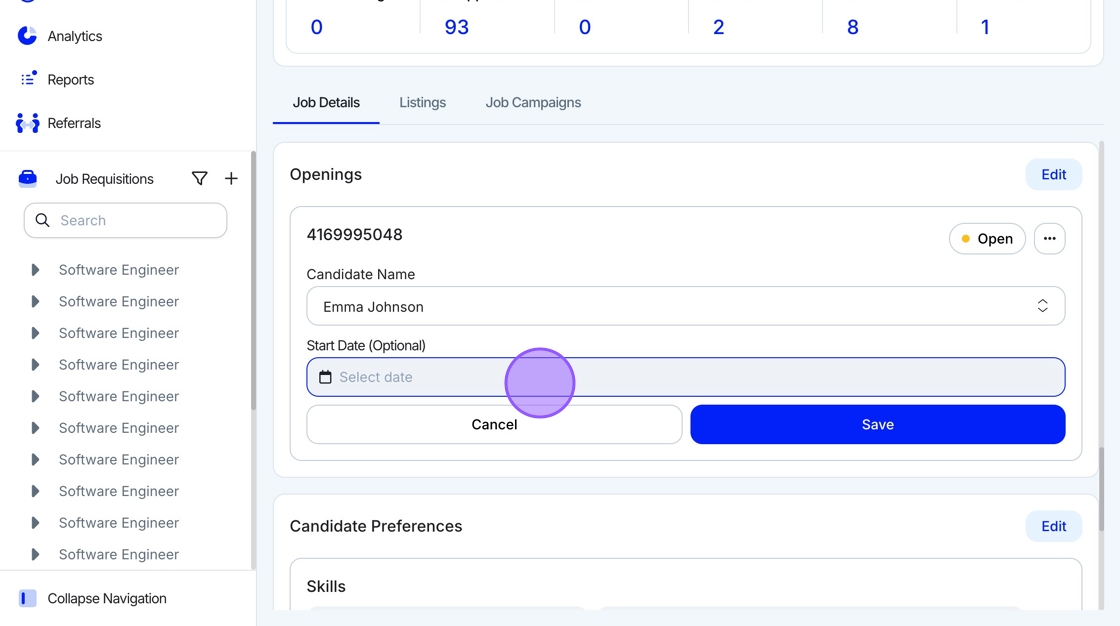Expand the first Software Engineer requisition
Viewport: 1120px width, 626px height.
click(x=35, y=270)
